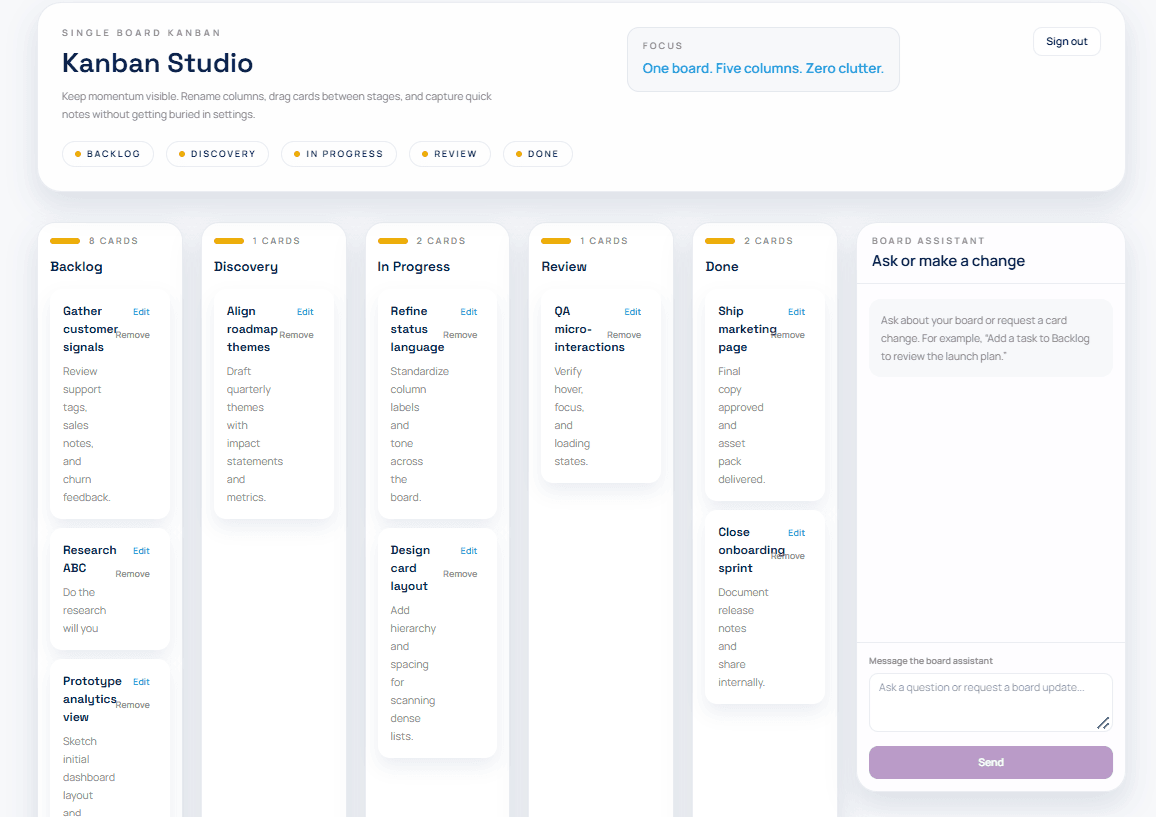This screenshot has height=817, width=1157.
Task: Remove the Design card layout card
Action: coord(460,574)
